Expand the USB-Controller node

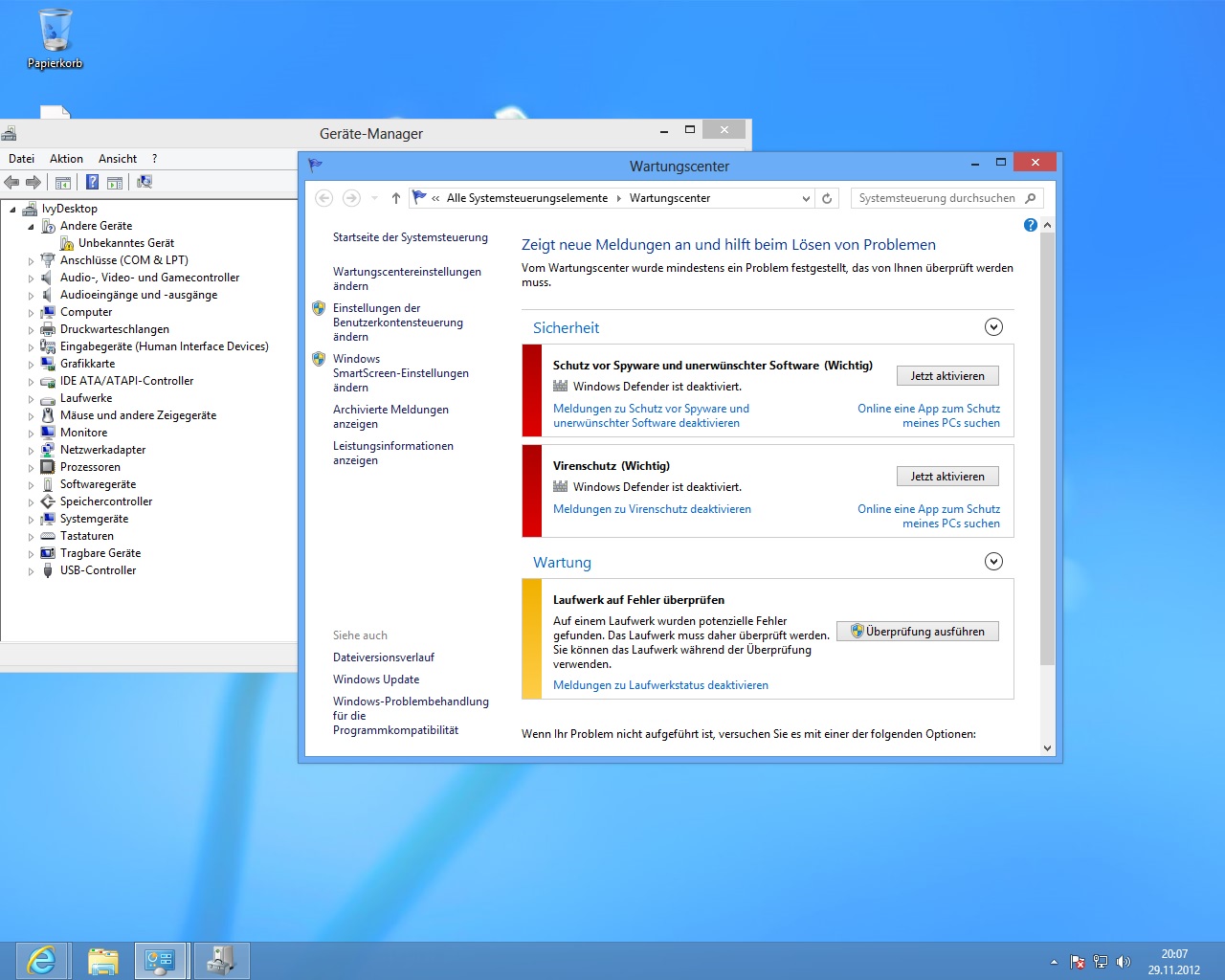pyautogui.click(x=31, y=571)
